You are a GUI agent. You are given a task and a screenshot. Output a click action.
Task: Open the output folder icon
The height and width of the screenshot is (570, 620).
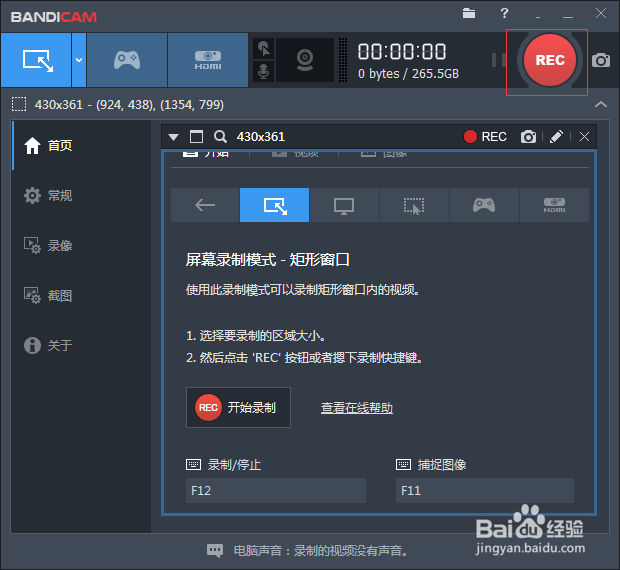tap(469, 13)
